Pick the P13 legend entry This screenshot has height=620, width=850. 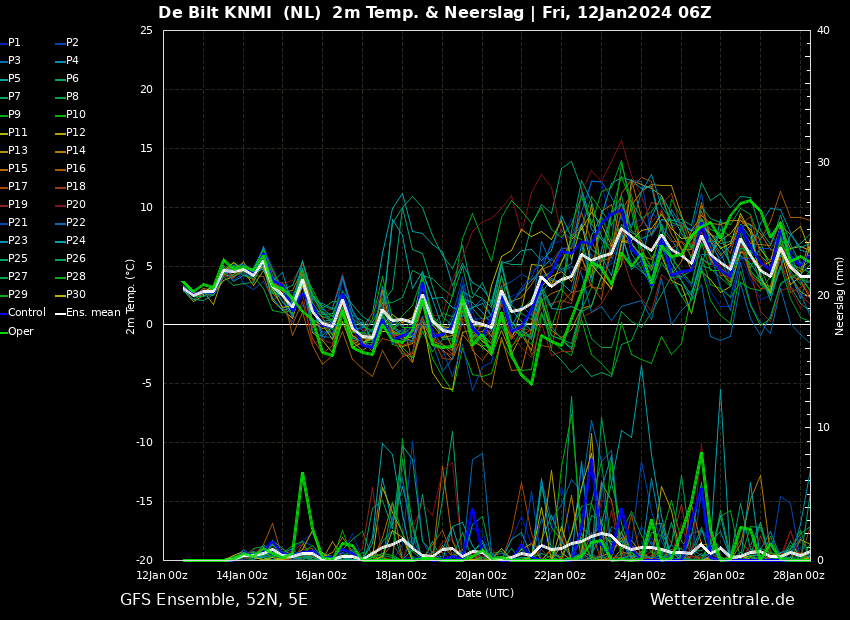click(14, 150)
